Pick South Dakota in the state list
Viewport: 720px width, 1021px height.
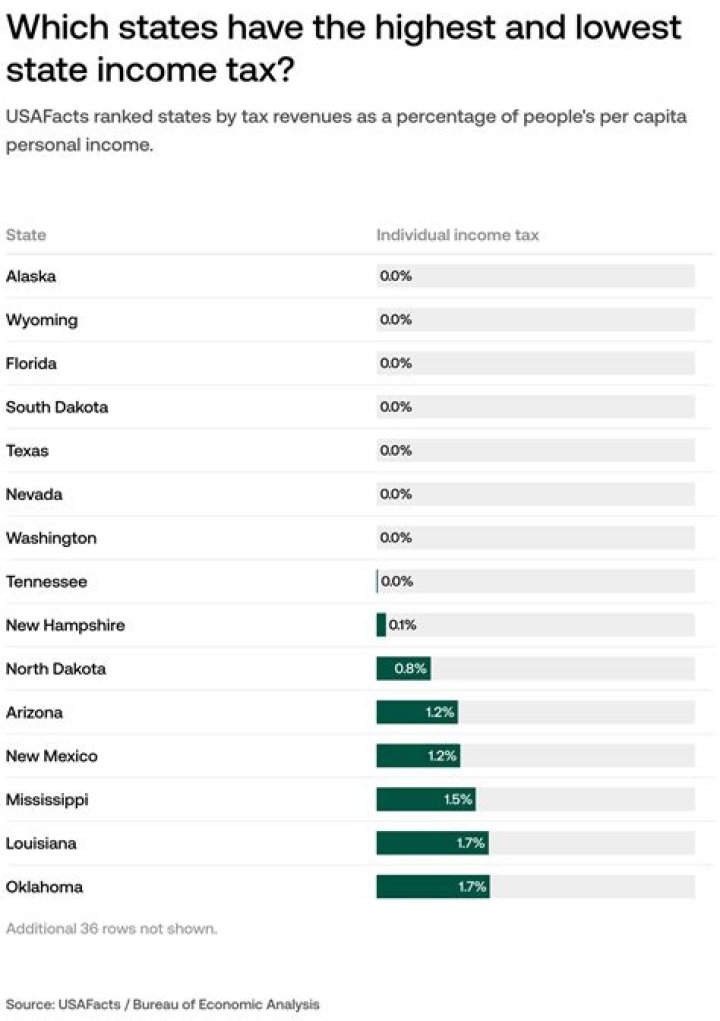point(57,407)
